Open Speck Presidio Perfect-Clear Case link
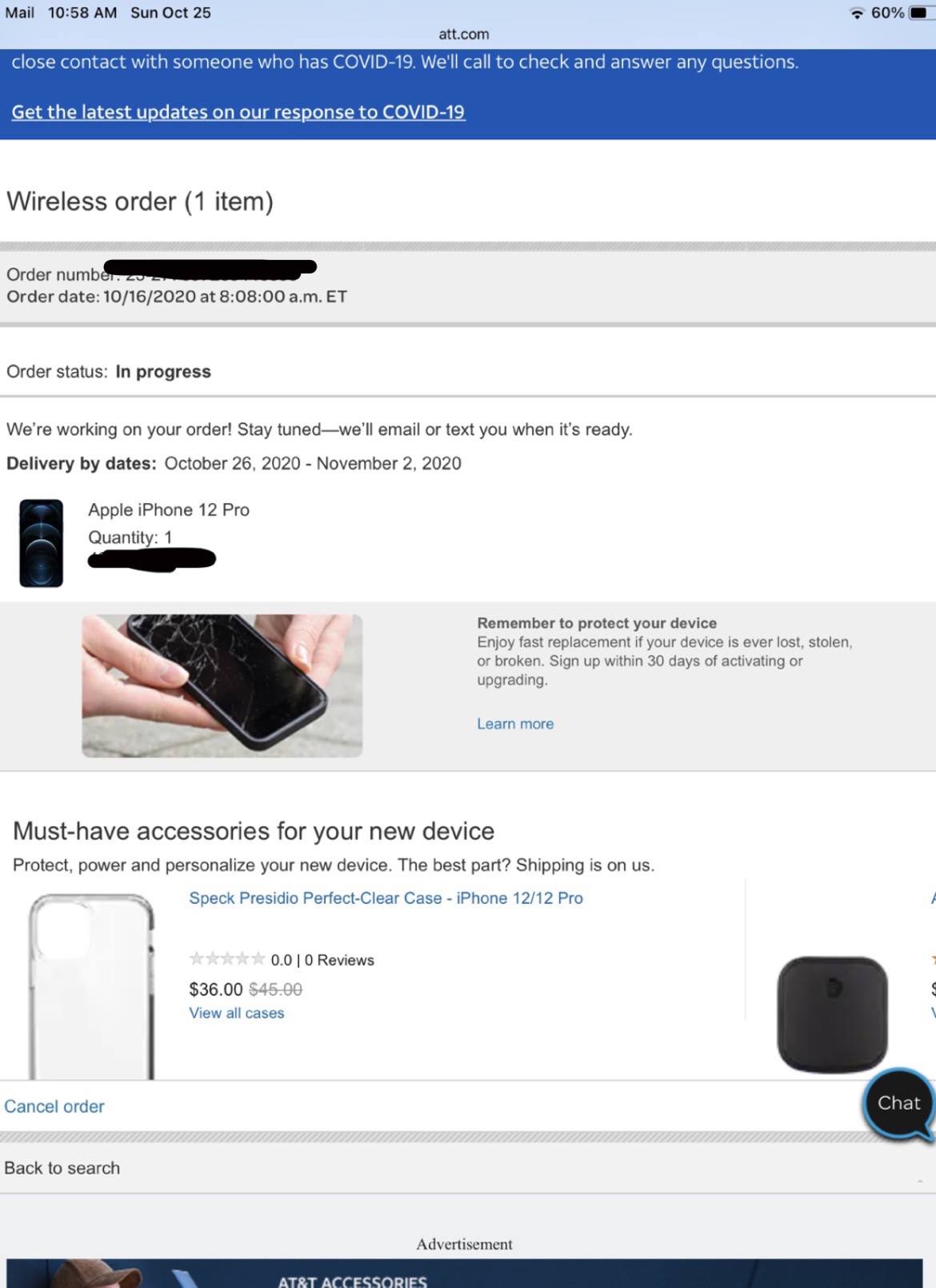Screen dimensions: 936x1288 tap(386, 898)
